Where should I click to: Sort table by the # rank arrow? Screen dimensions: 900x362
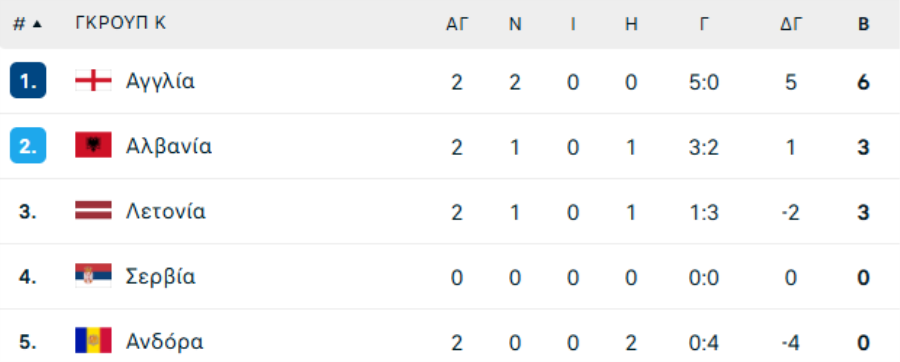coord(37,25)
